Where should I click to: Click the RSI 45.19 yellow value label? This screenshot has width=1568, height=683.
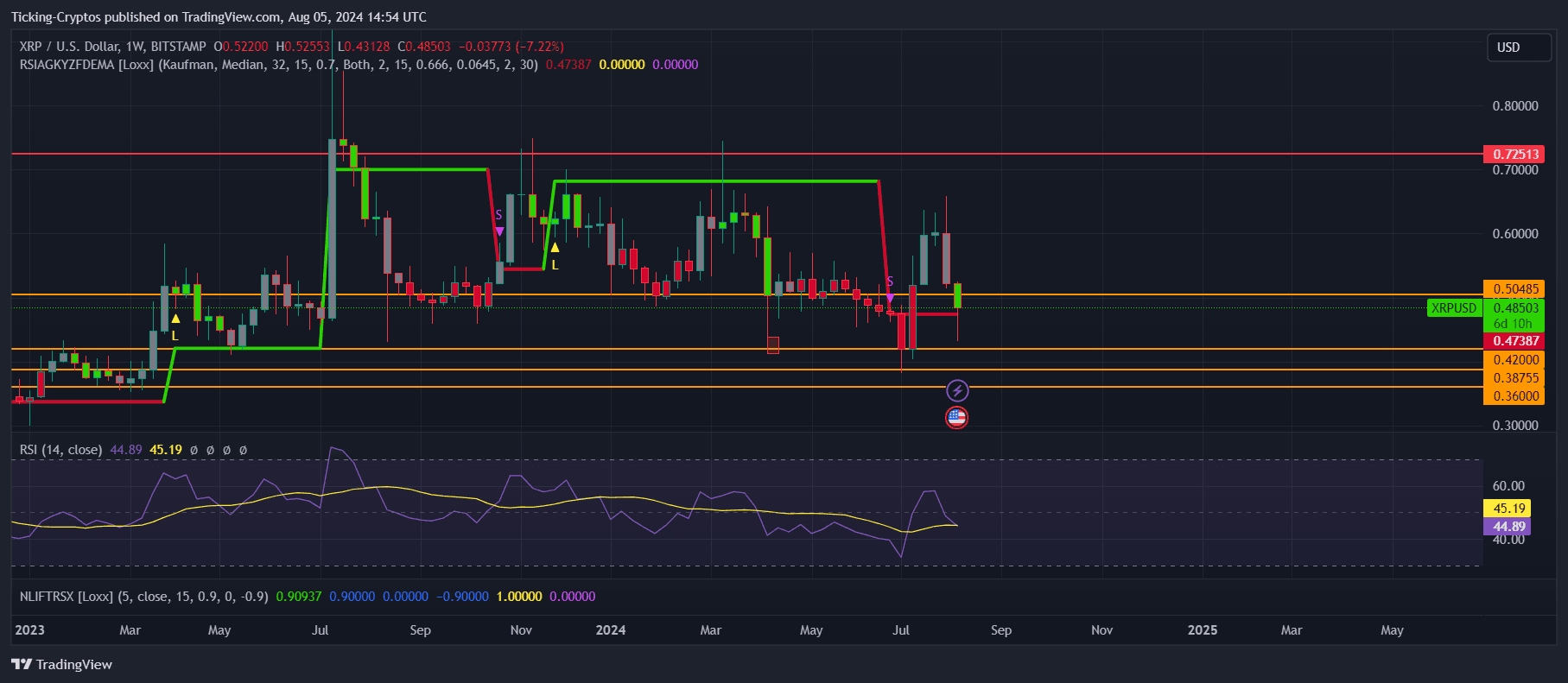(x=1507, y=509)
